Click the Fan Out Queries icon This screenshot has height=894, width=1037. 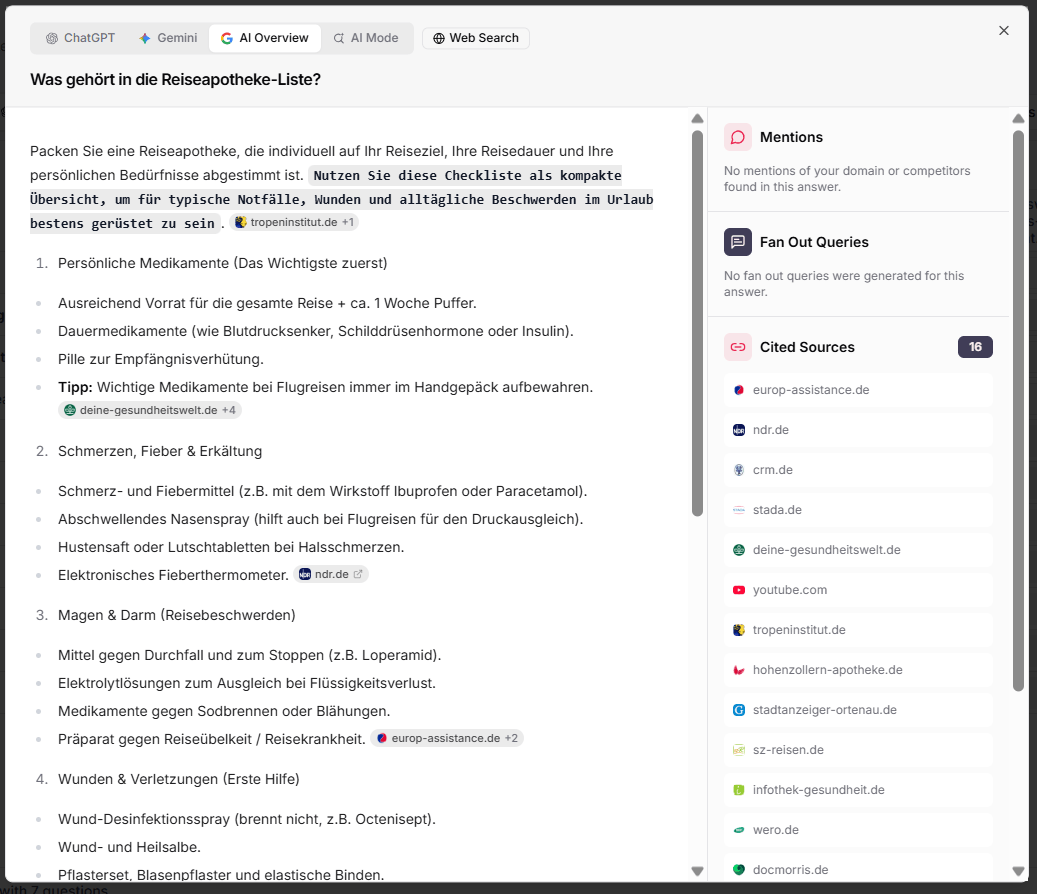coord(737,242)
